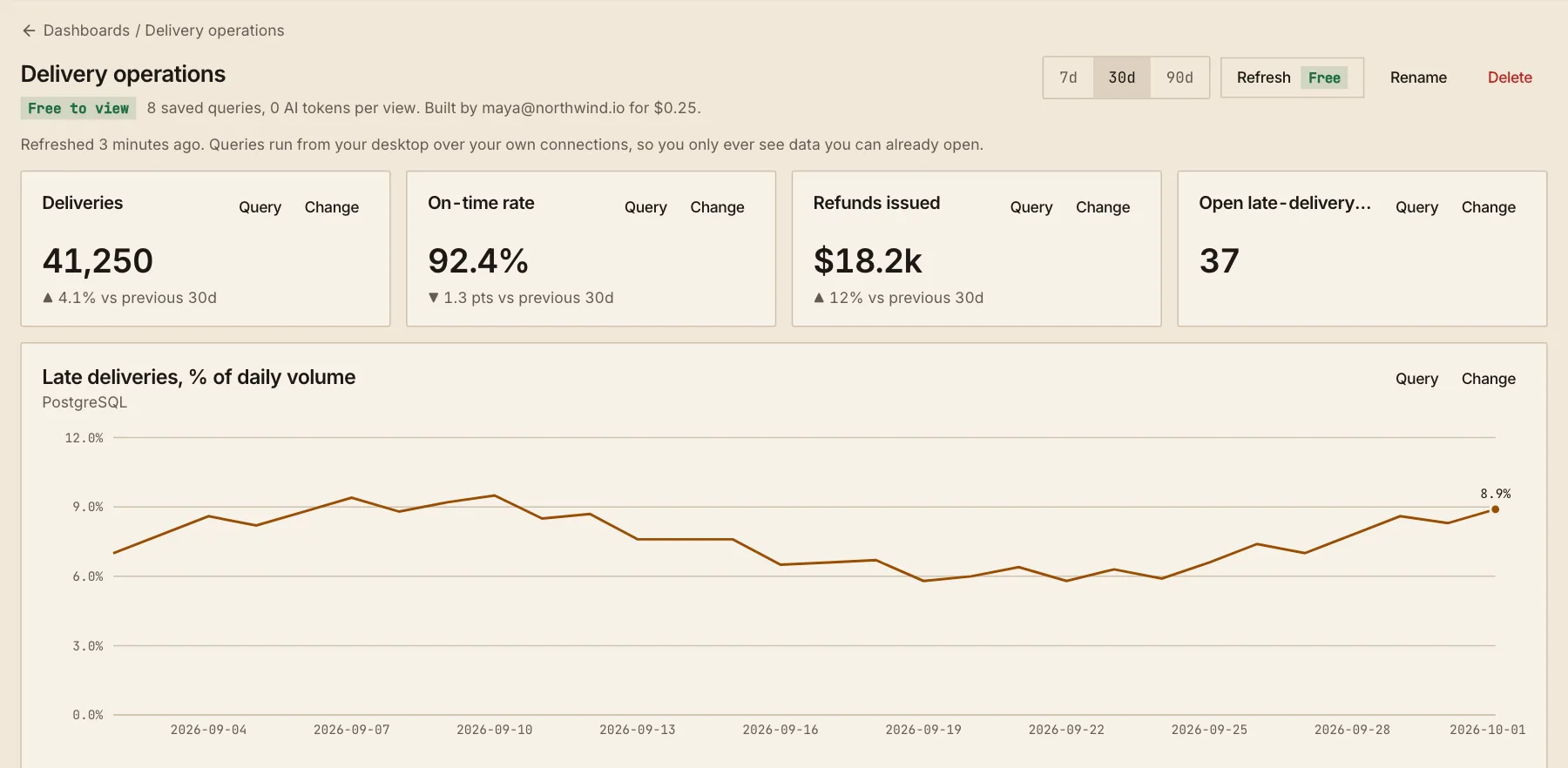Click the Free to view badge
Viewport: 1568px width, 768px height.
78,108
